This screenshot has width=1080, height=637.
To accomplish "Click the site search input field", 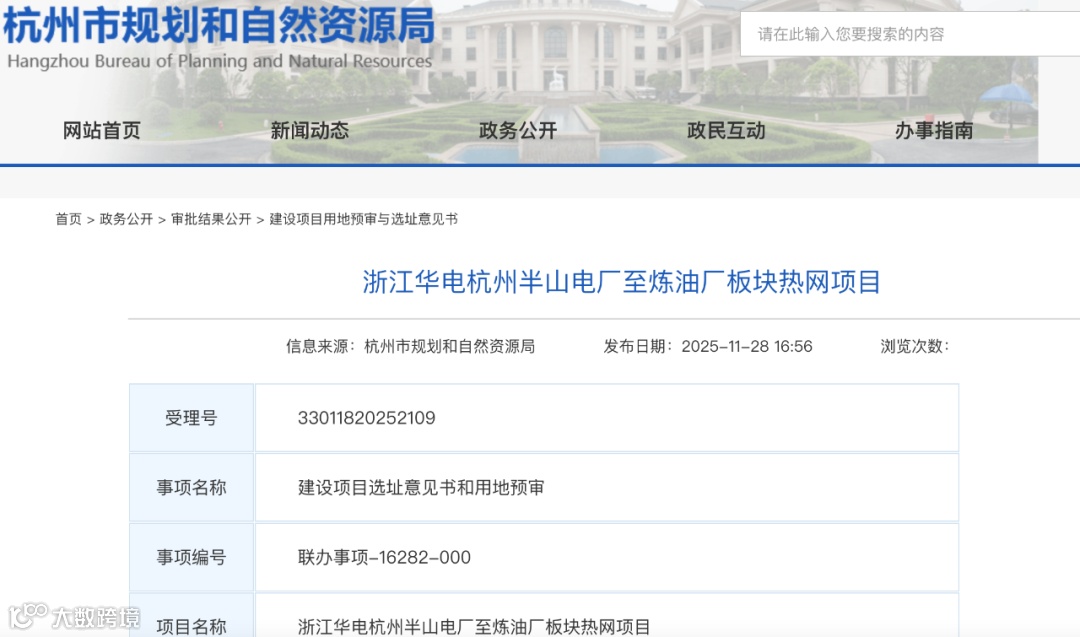I will [x=910, y=34].
